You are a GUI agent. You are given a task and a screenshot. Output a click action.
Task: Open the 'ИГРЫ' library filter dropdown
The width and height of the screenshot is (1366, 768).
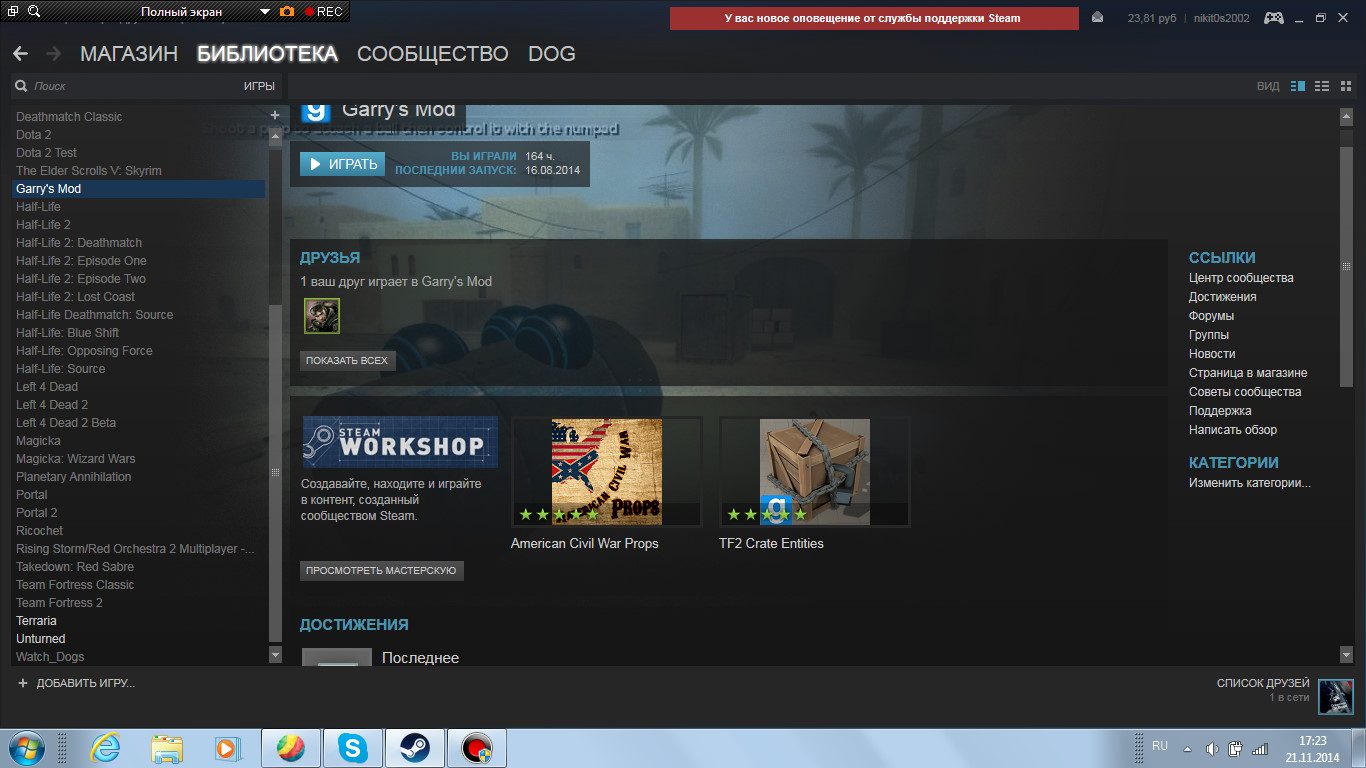[259, 86]
